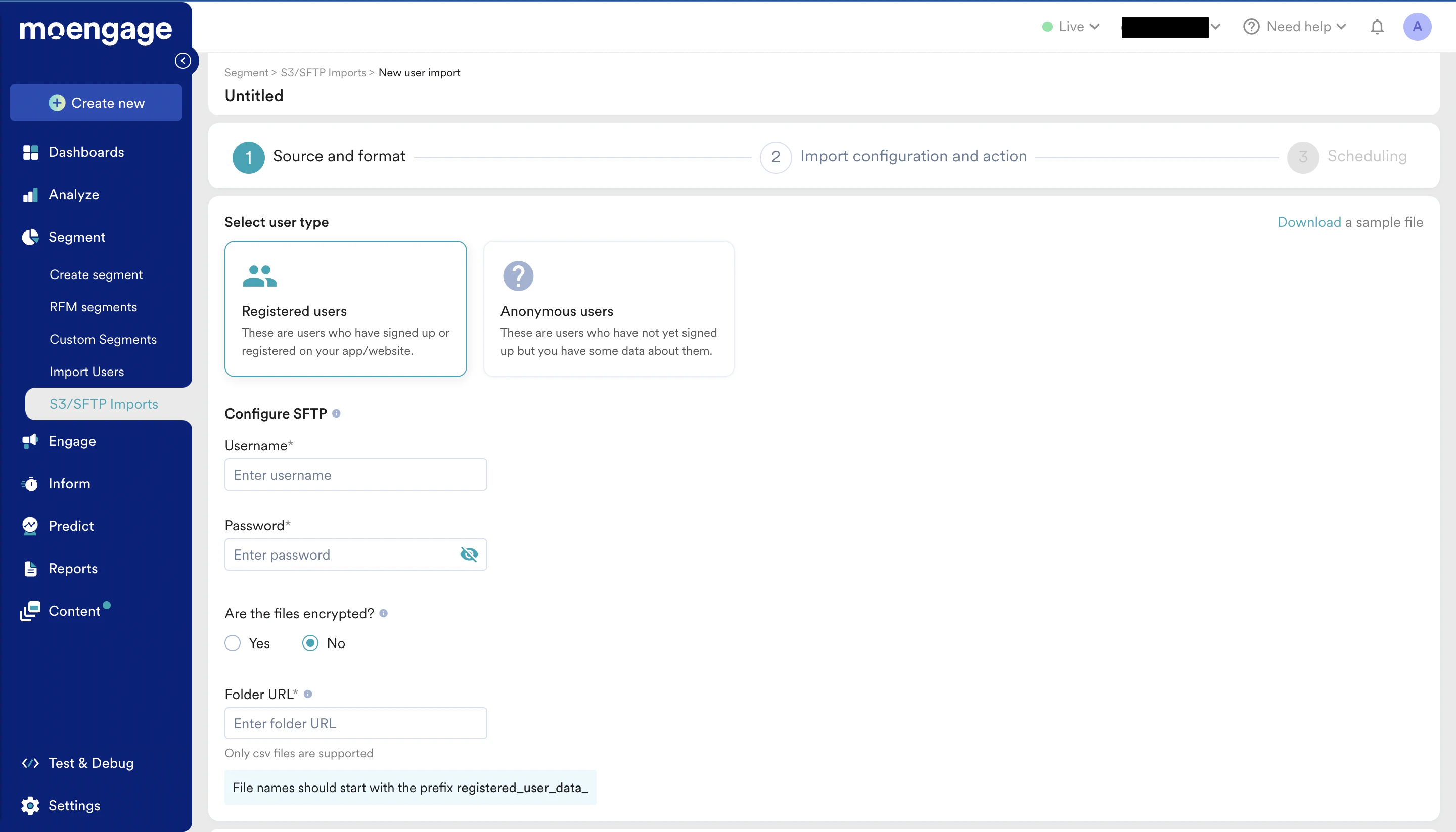This screenshot has width=1456, height=832.
Task: Click Download a sample file link
Action: coord(1308,222)
